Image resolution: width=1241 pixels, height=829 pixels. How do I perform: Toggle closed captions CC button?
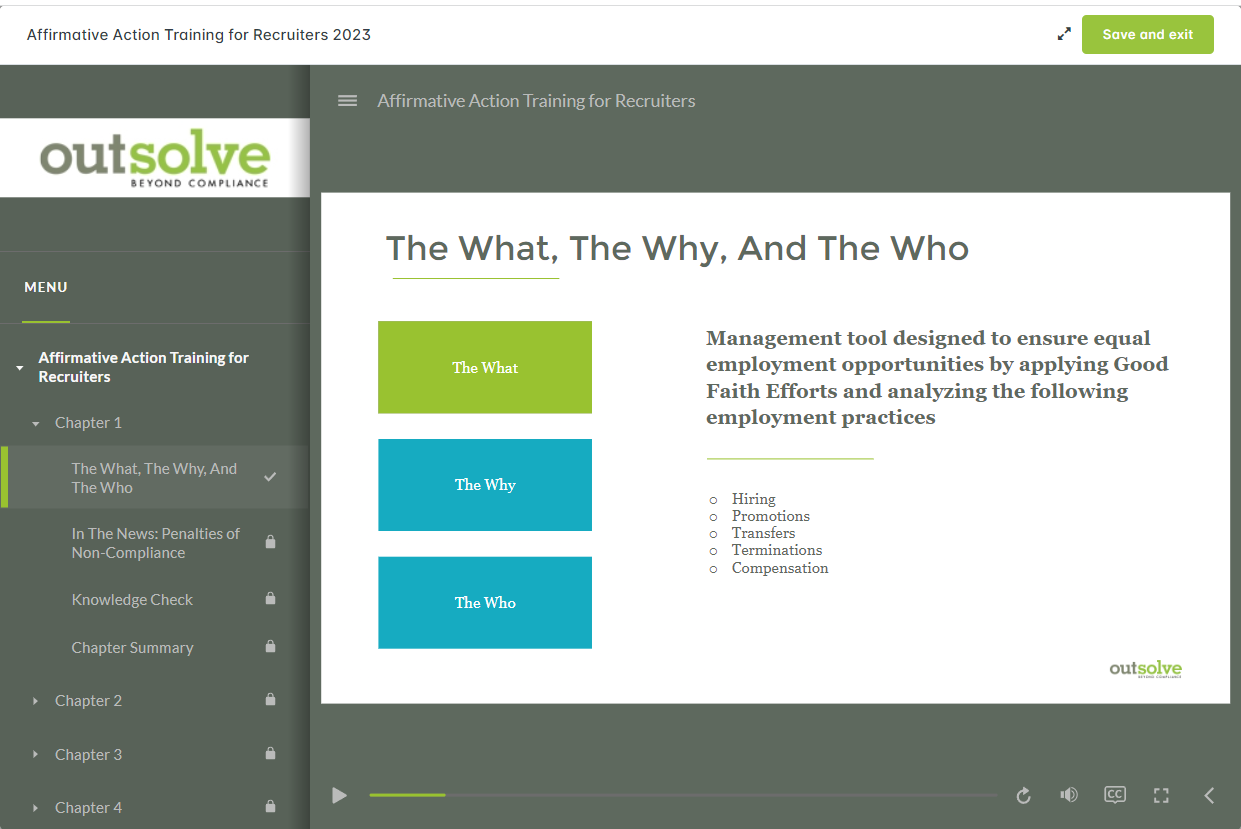1114,795
